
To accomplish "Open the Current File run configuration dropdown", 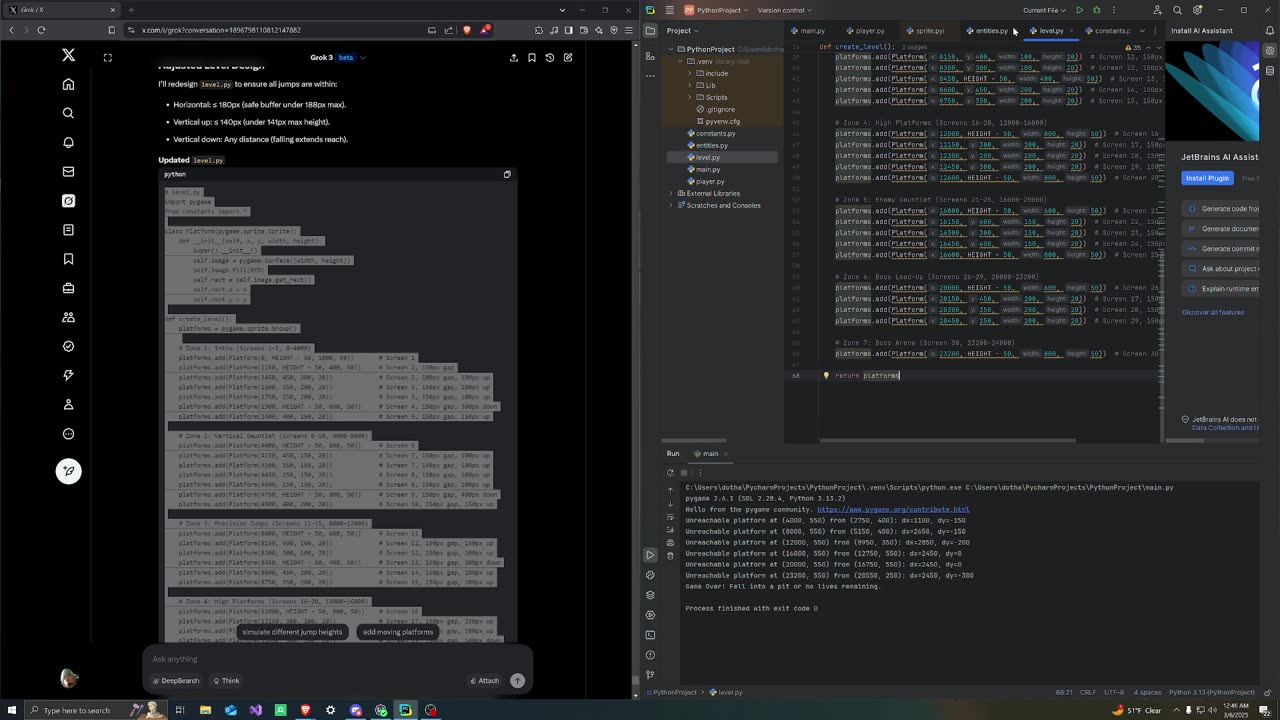I will (x=1044, y=10).
